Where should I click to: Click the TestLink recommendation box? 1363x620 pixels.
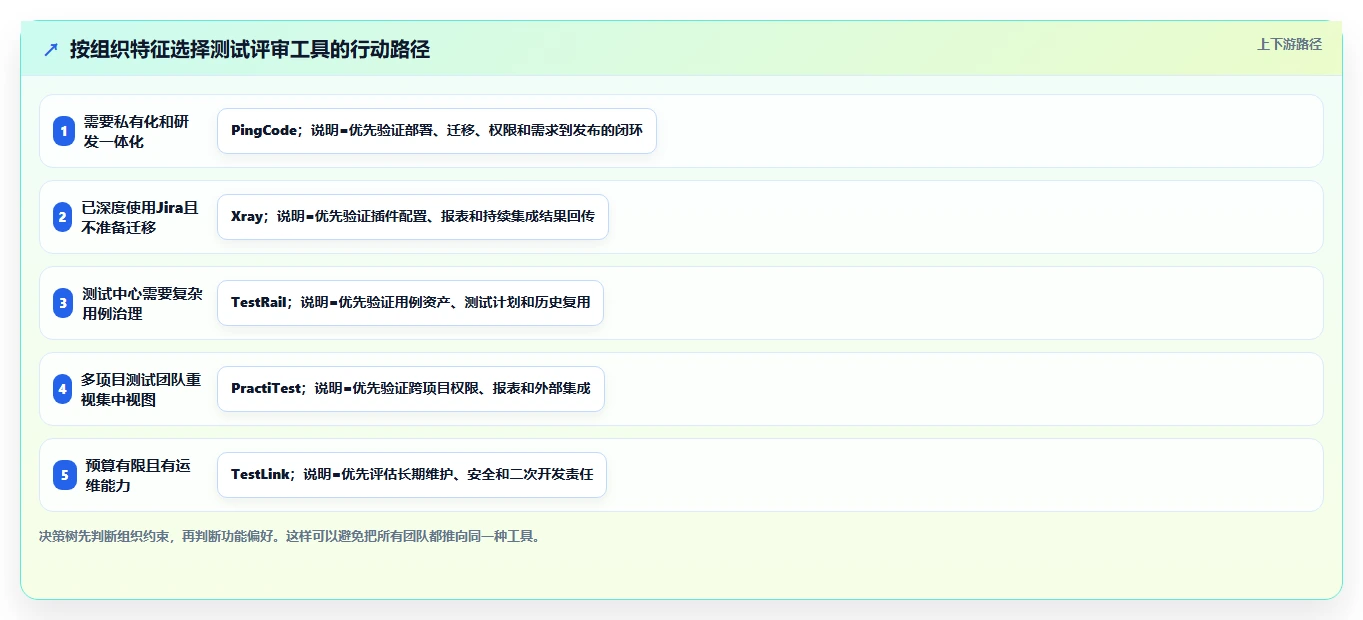tap(412, 475)
